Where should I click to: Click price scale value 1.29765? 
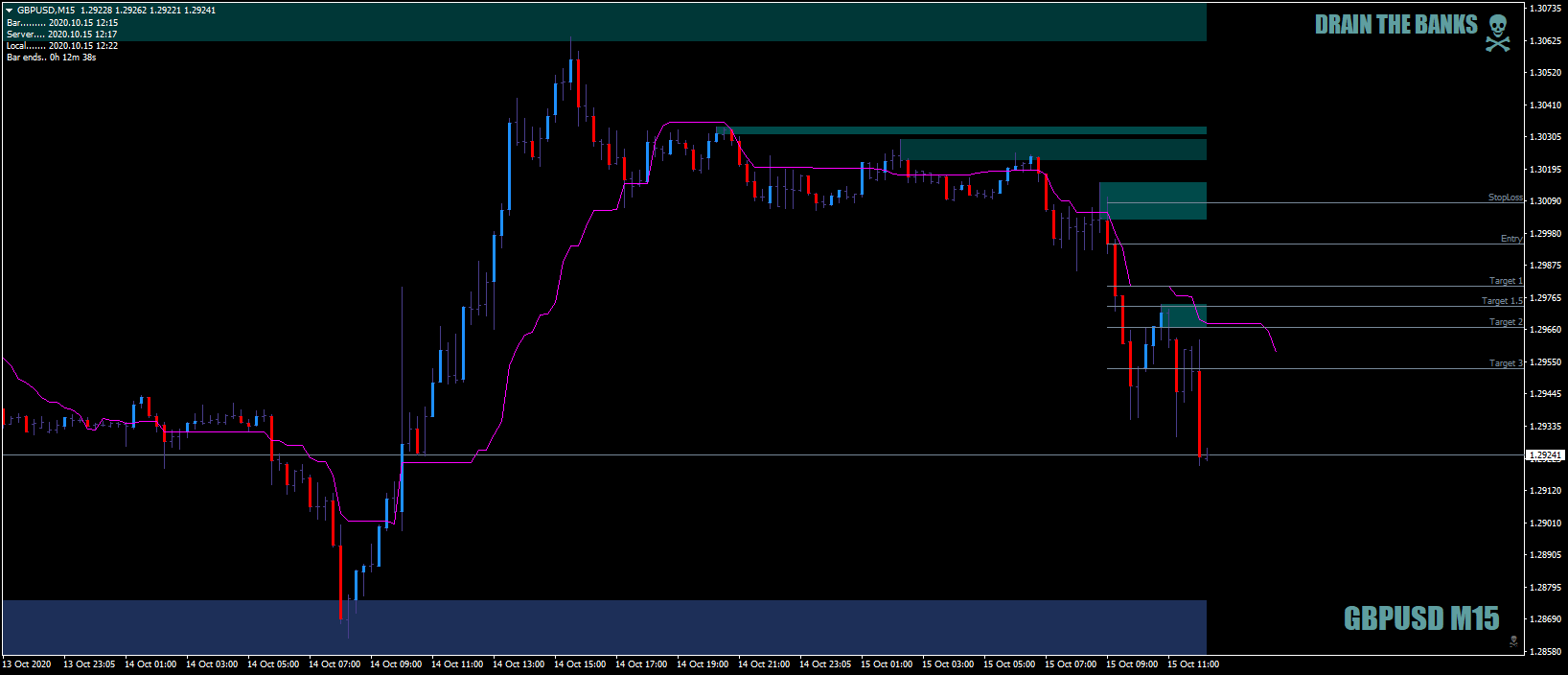click(1545, 297)
